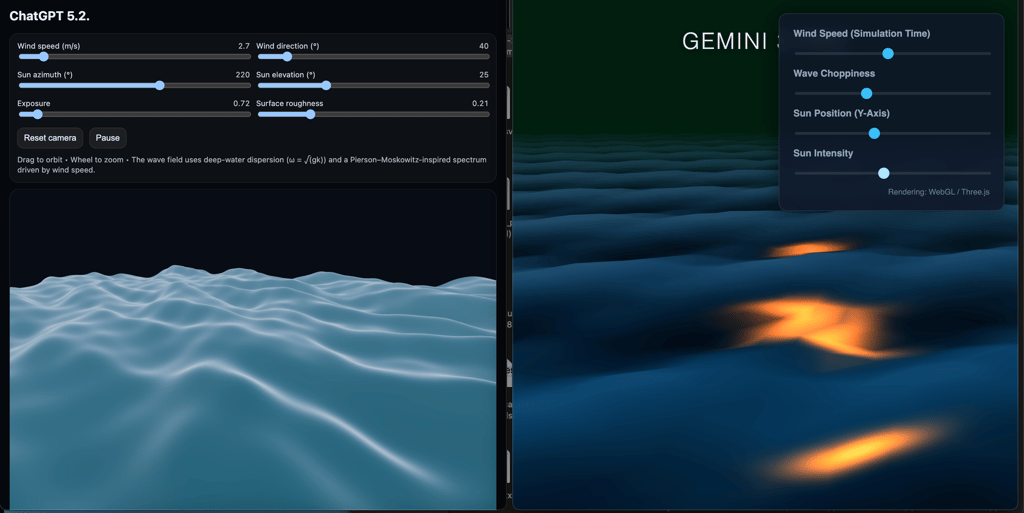Set the Wind direction slider handle
The height and width of the screenshot is (513, 1024).
tap(287, 57)
